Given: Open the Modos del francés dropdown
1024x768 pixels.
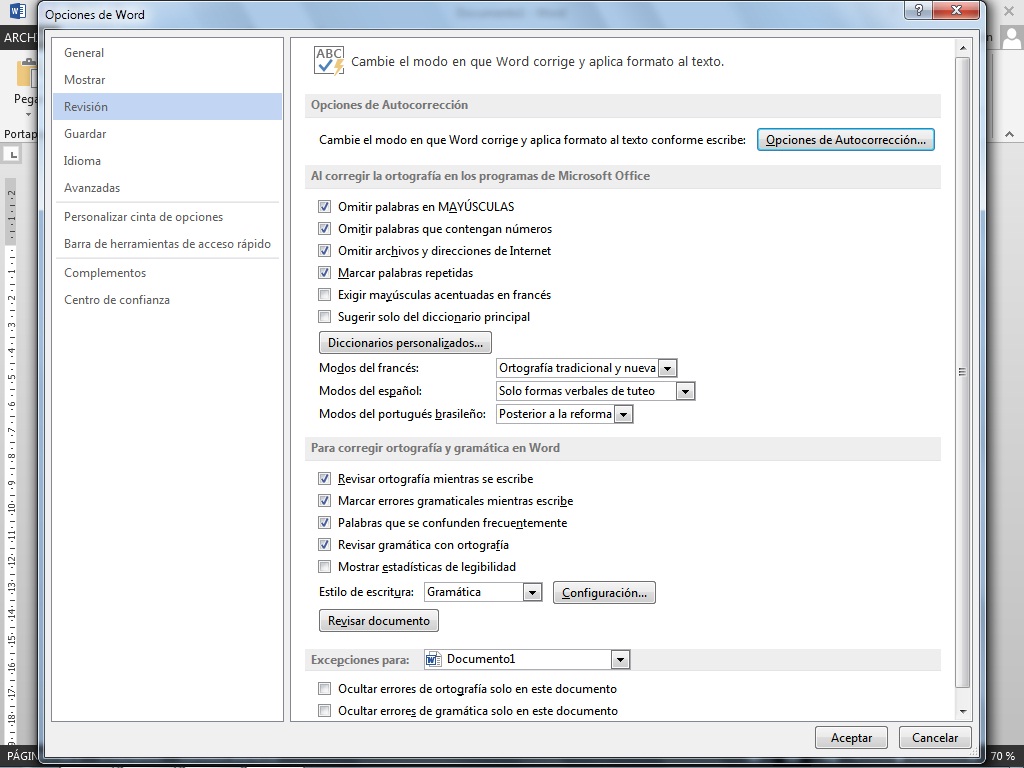Looking at the screenshot, I should click(x=667, y=367).
